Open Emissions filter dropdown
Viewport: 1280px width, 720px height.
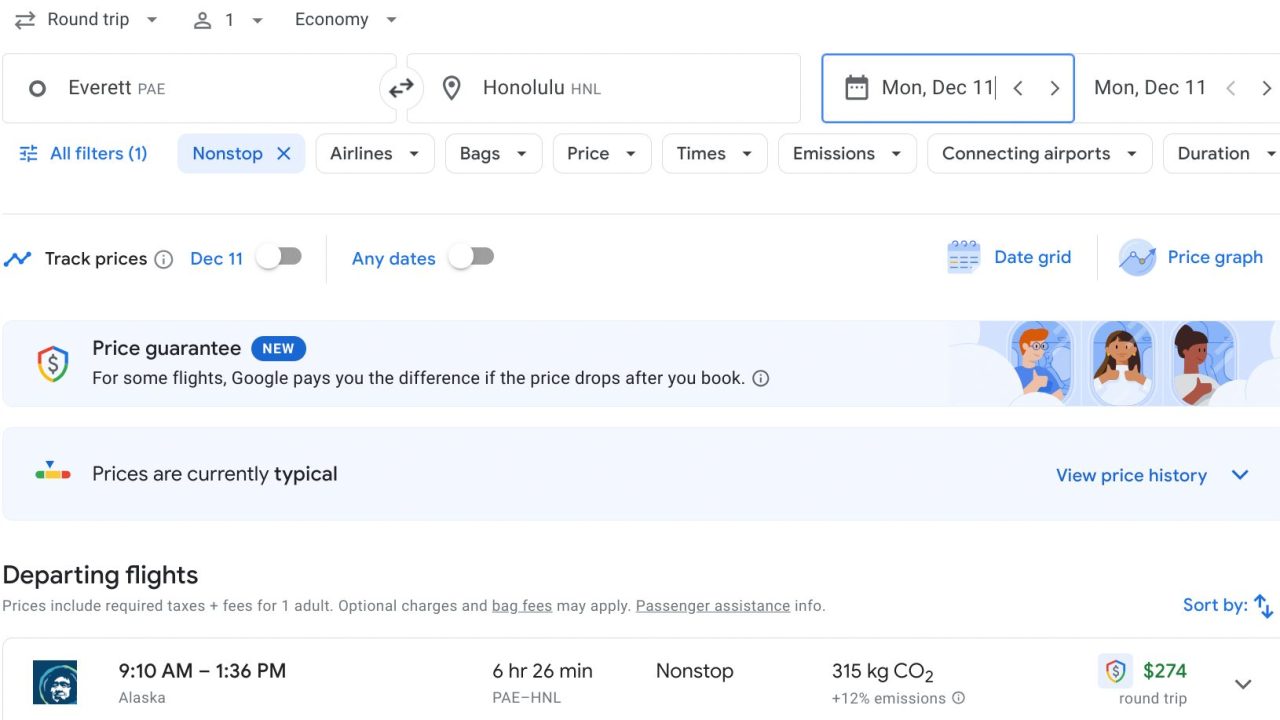(x=847, y=153)
